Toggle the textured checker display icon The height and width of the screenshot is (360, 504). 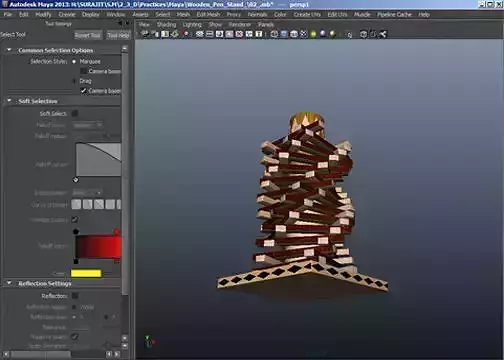303,34
